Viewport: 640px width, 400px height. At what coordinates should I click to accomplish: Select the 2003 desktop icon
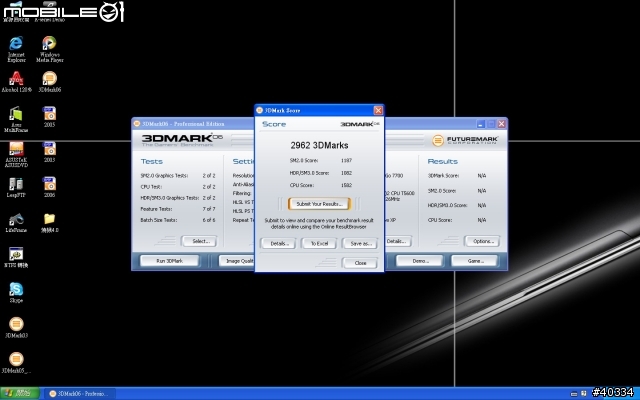click(x=49, y=152)
